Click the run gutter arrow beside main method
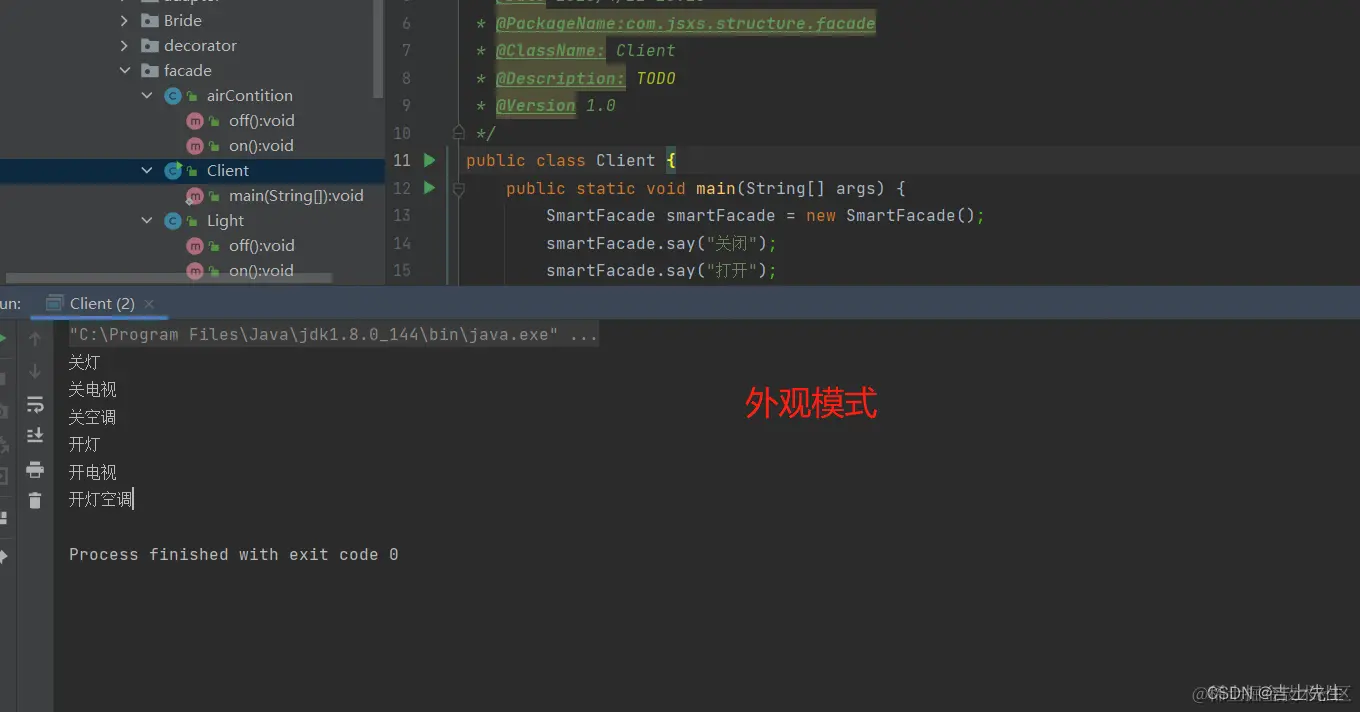 click(430, 188)
